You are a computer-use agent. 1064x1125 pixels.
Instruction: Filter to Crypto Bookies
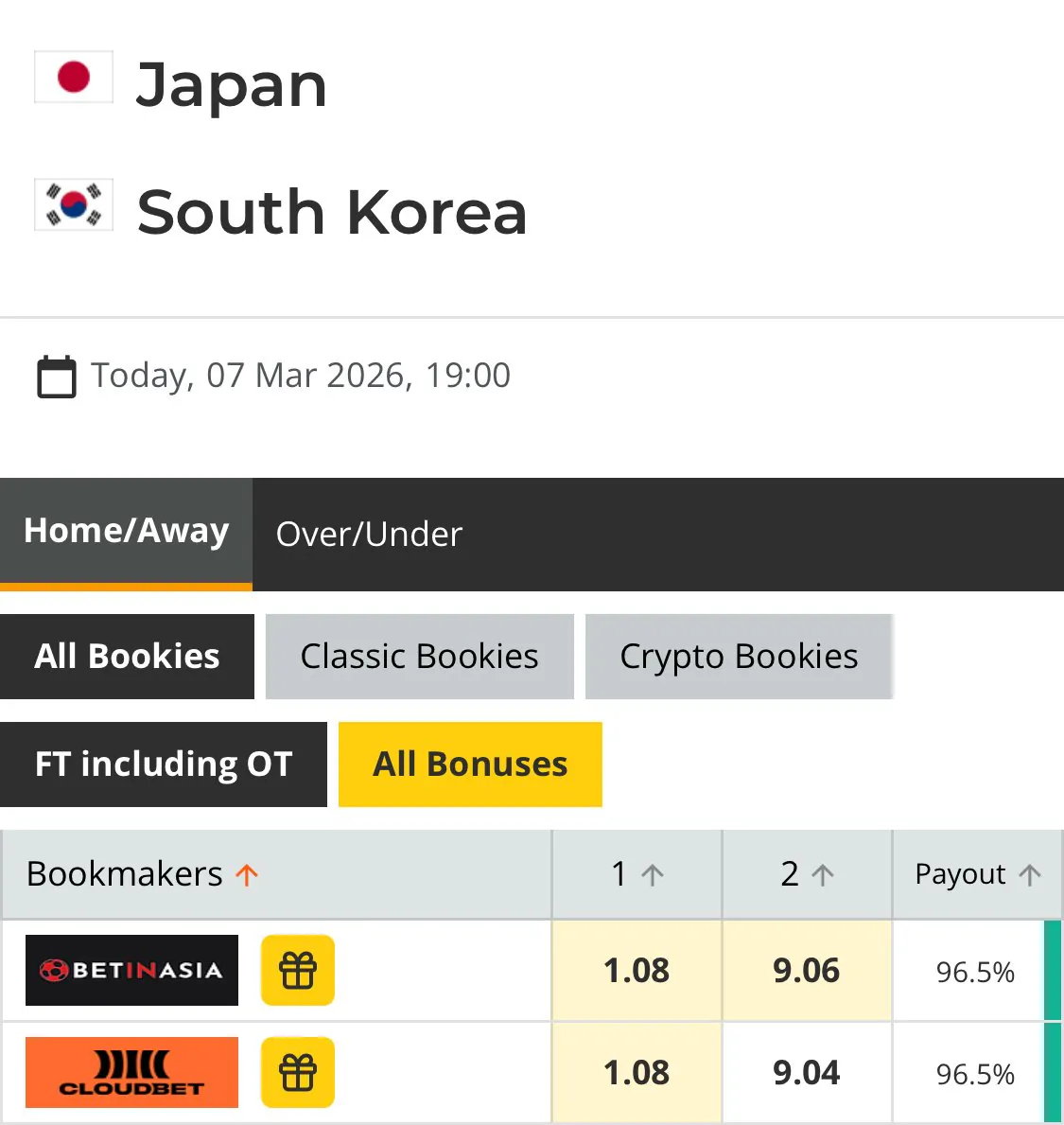(739, 657)
